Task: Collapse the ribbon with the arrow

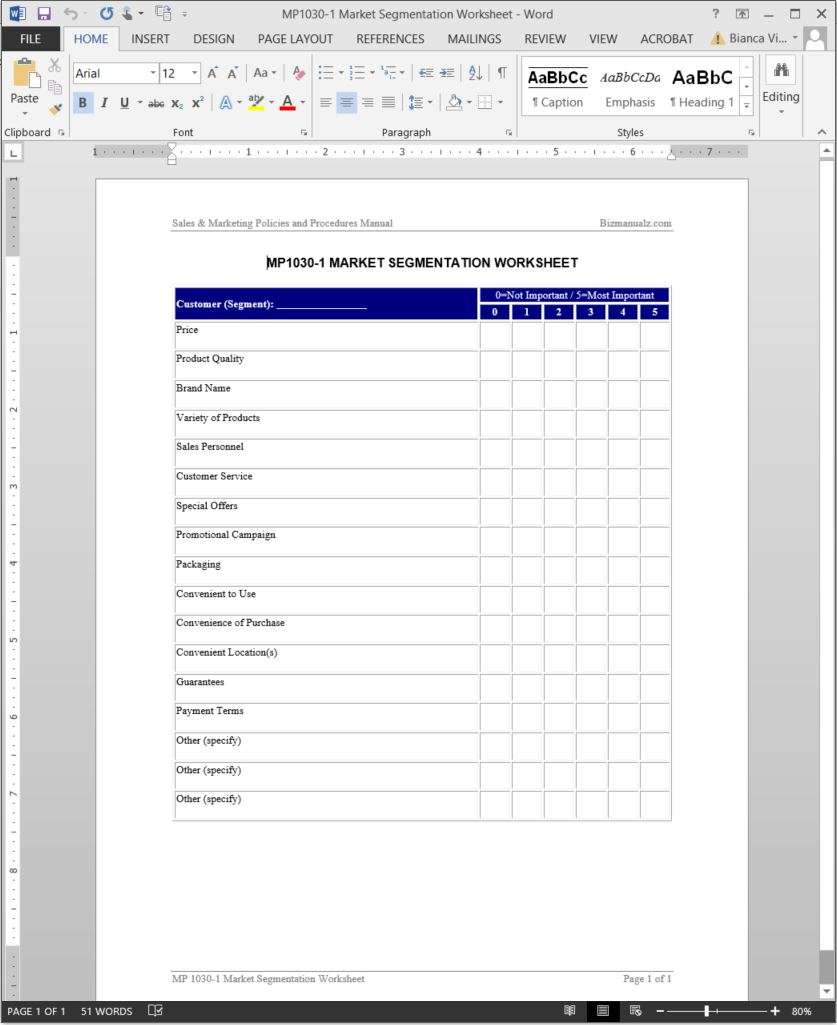Action: click(x=822, y=133)
